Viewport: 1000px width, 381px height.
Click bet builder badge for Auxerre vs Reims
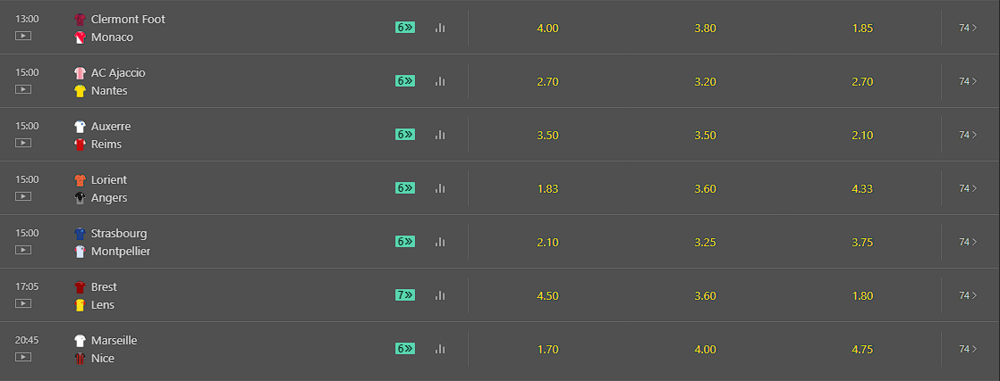(x=405, y=135)
